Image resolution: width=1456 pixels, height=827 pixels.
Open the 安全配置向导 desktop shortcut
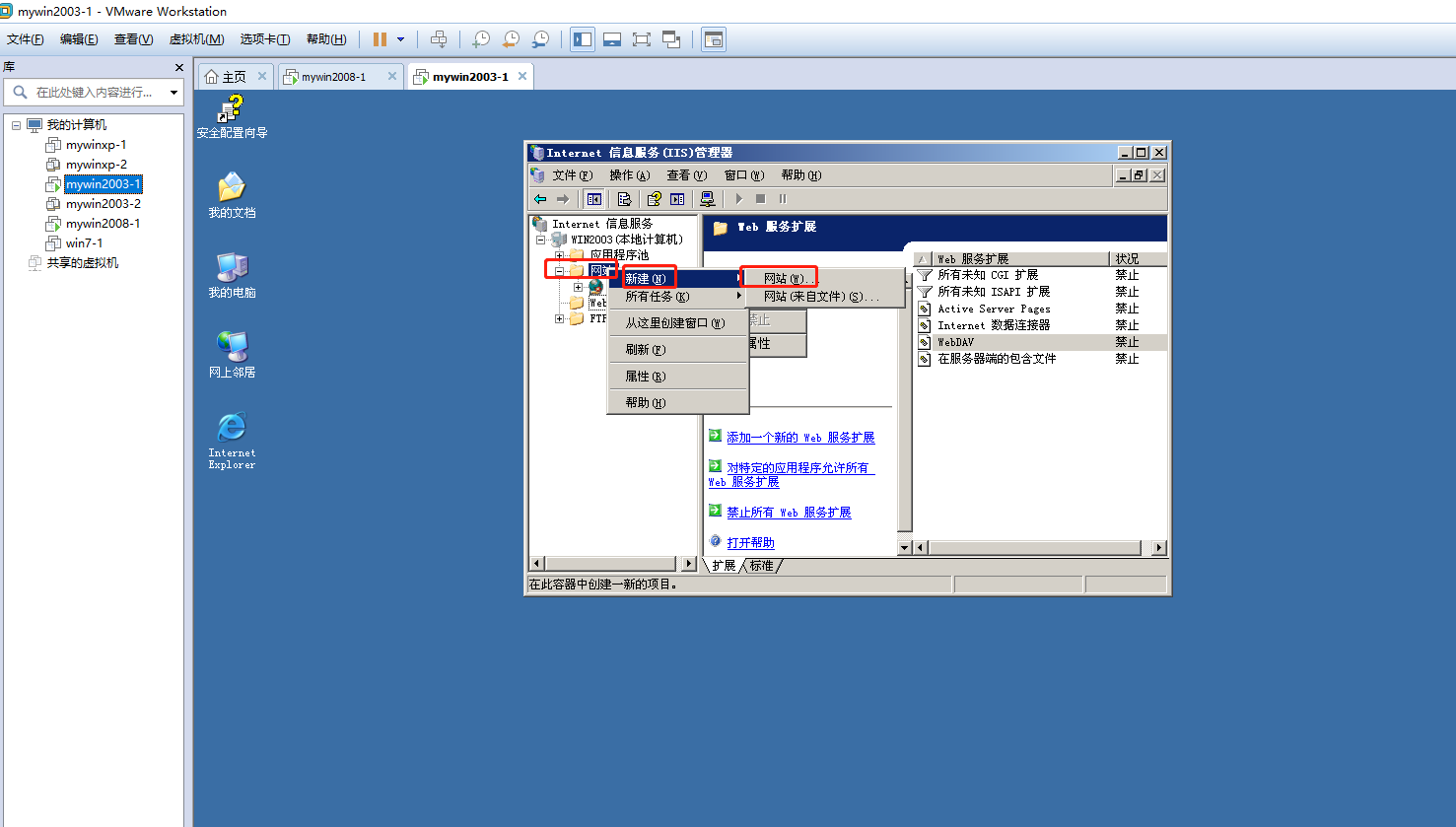pyautogui.click(x=232, y=116)
